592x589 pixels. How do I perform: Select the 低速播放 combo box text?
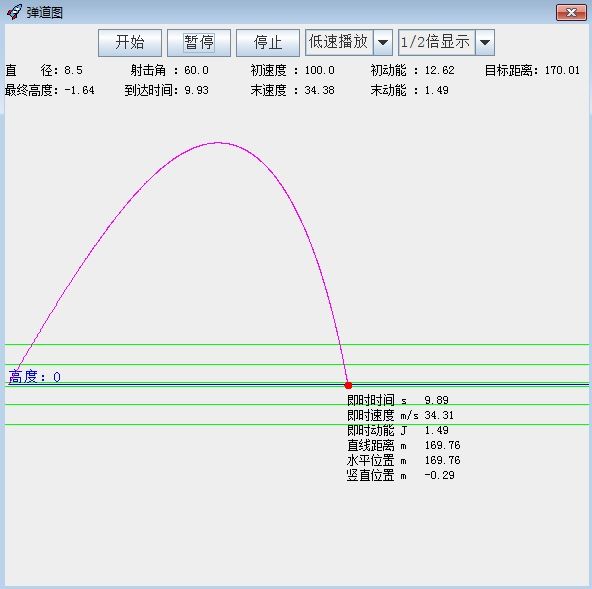[339, 42]
